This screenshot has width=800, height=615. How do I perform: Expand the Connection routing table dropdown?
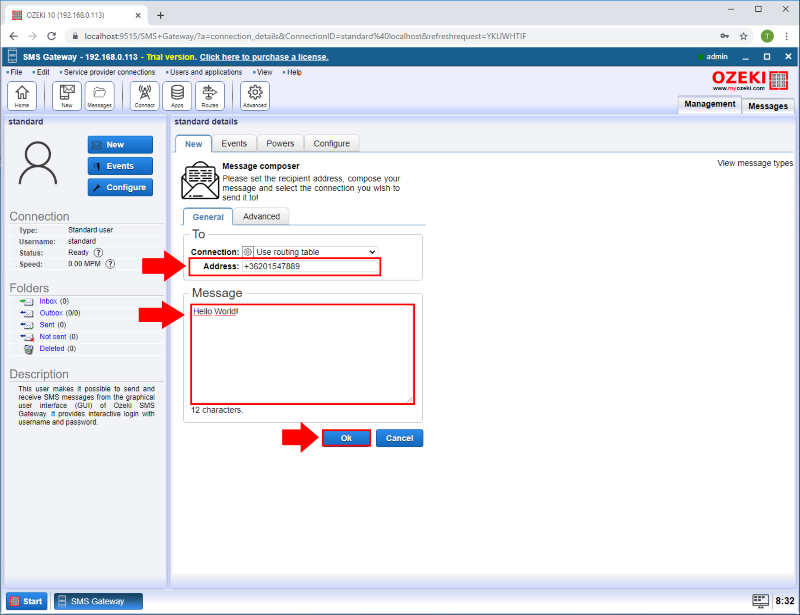(310, 252)
